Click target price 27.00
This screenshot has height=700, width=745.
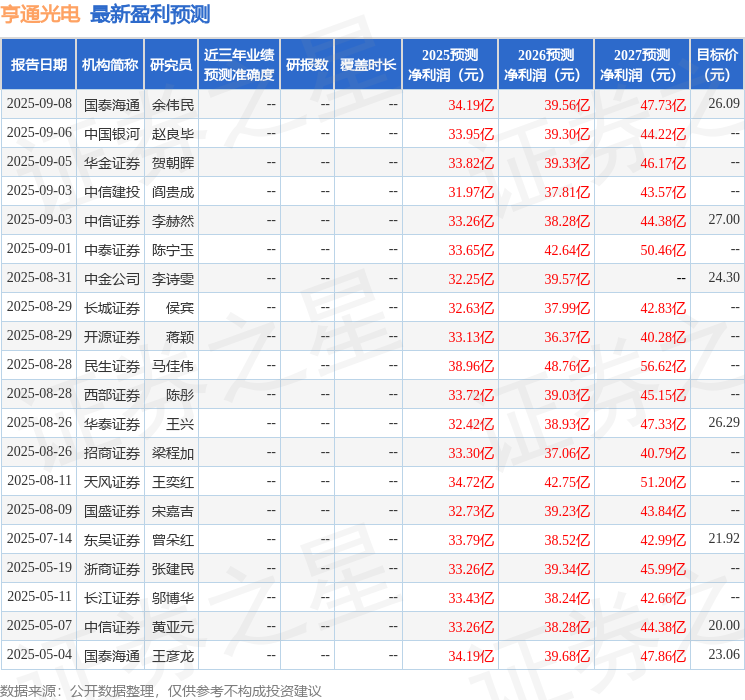(724, 219)
